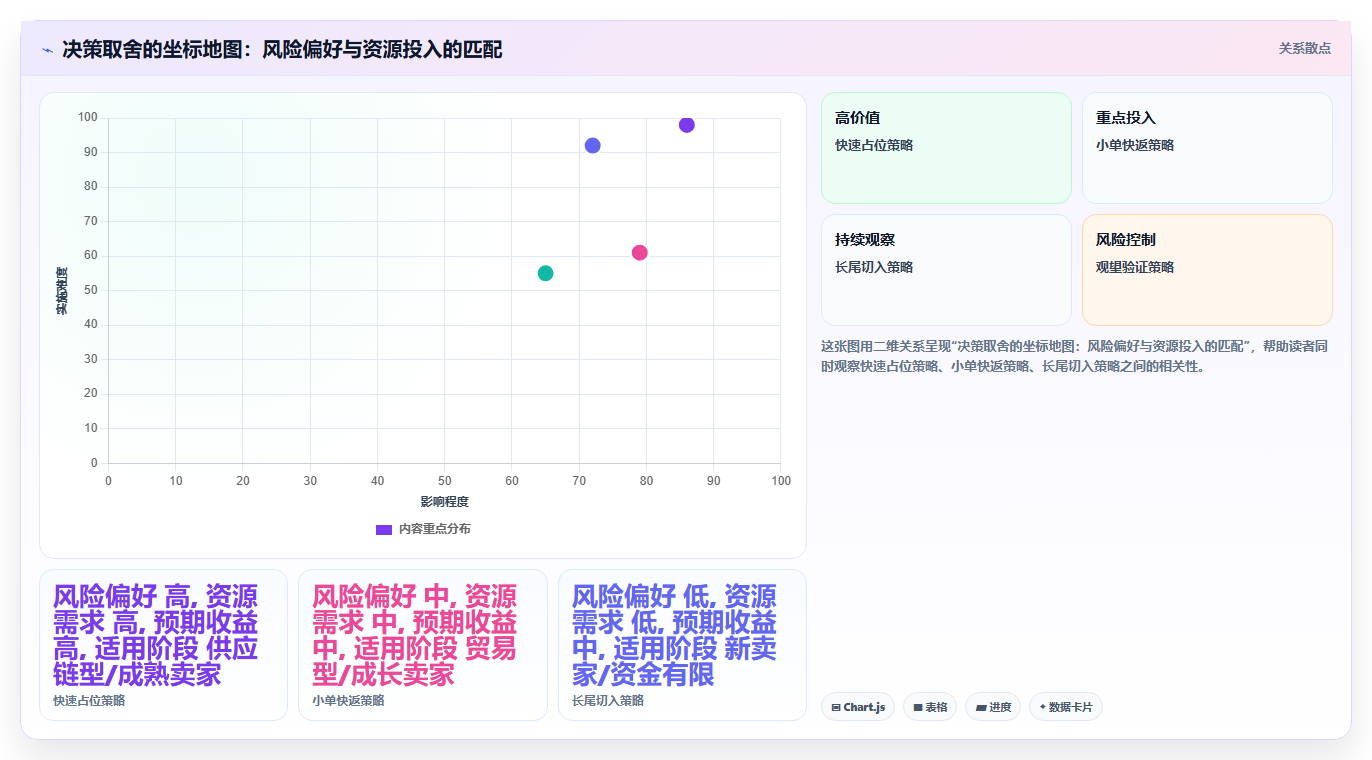This screenshot has width=1372, height=760.
Task: Click the page title 决策取舍的坐标地图
Action: pos(282,49)
